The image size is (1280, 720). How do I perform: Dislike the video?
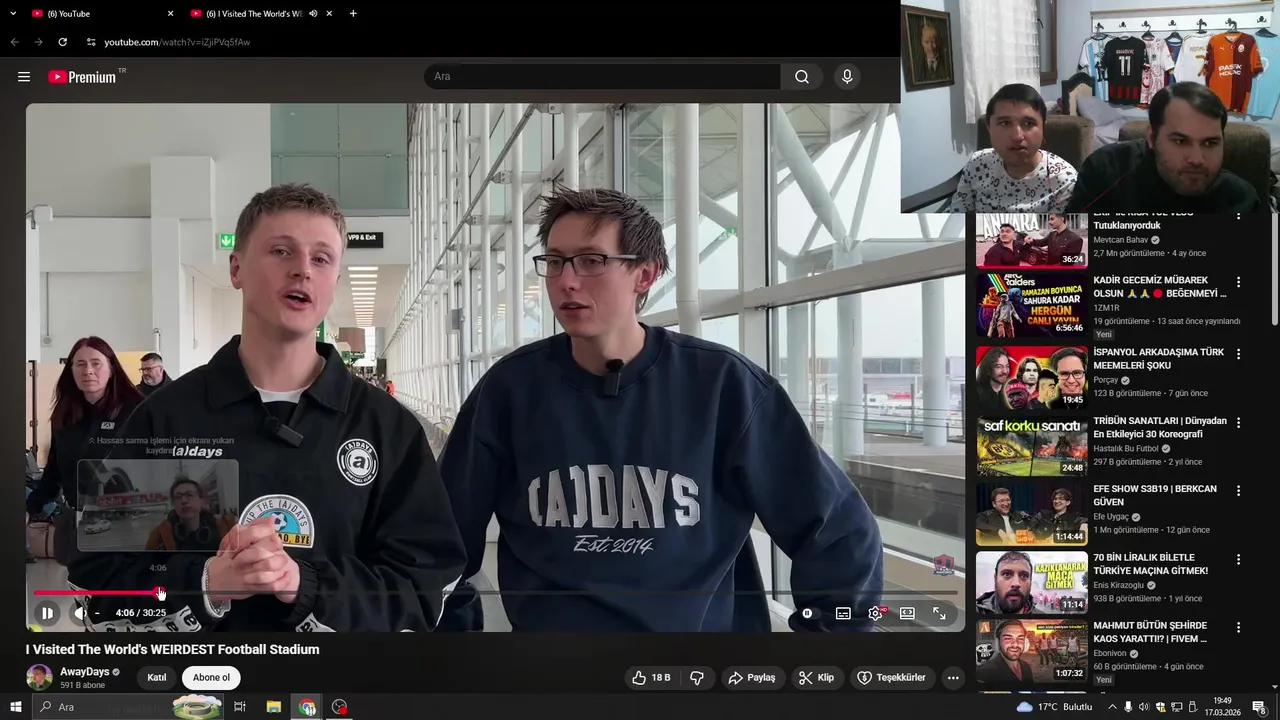pos(697,677)
